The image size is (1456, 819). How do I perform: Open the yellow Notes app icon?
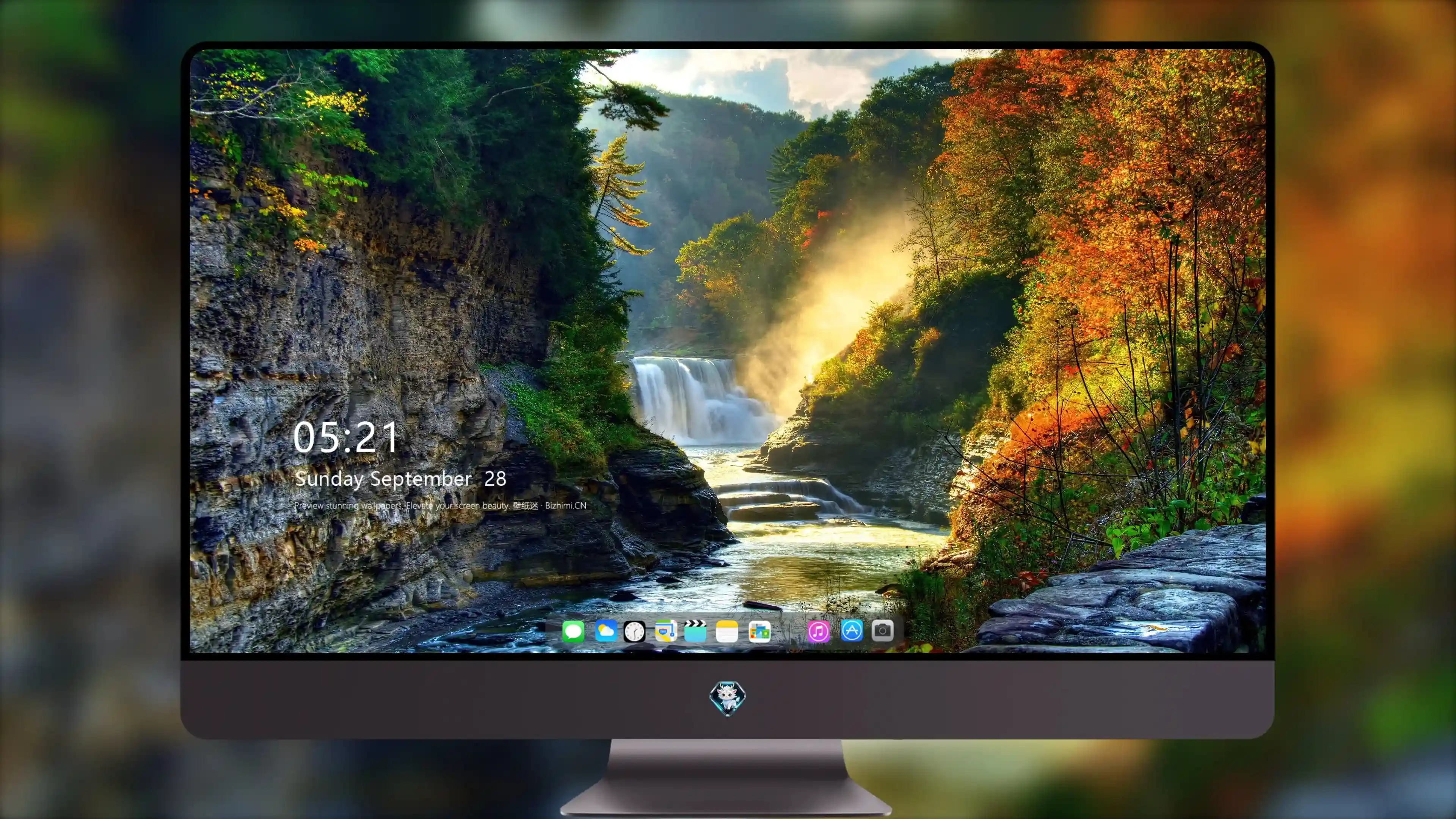pos(726,631)
